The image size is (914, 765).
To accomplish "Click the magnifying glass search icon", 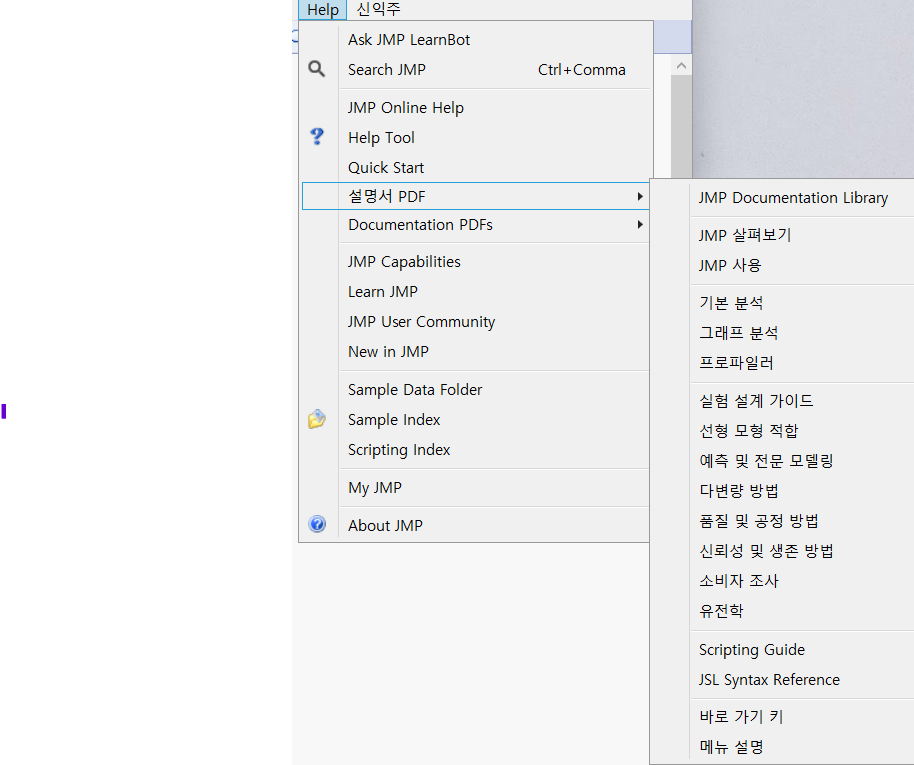I will click(317, 69).
